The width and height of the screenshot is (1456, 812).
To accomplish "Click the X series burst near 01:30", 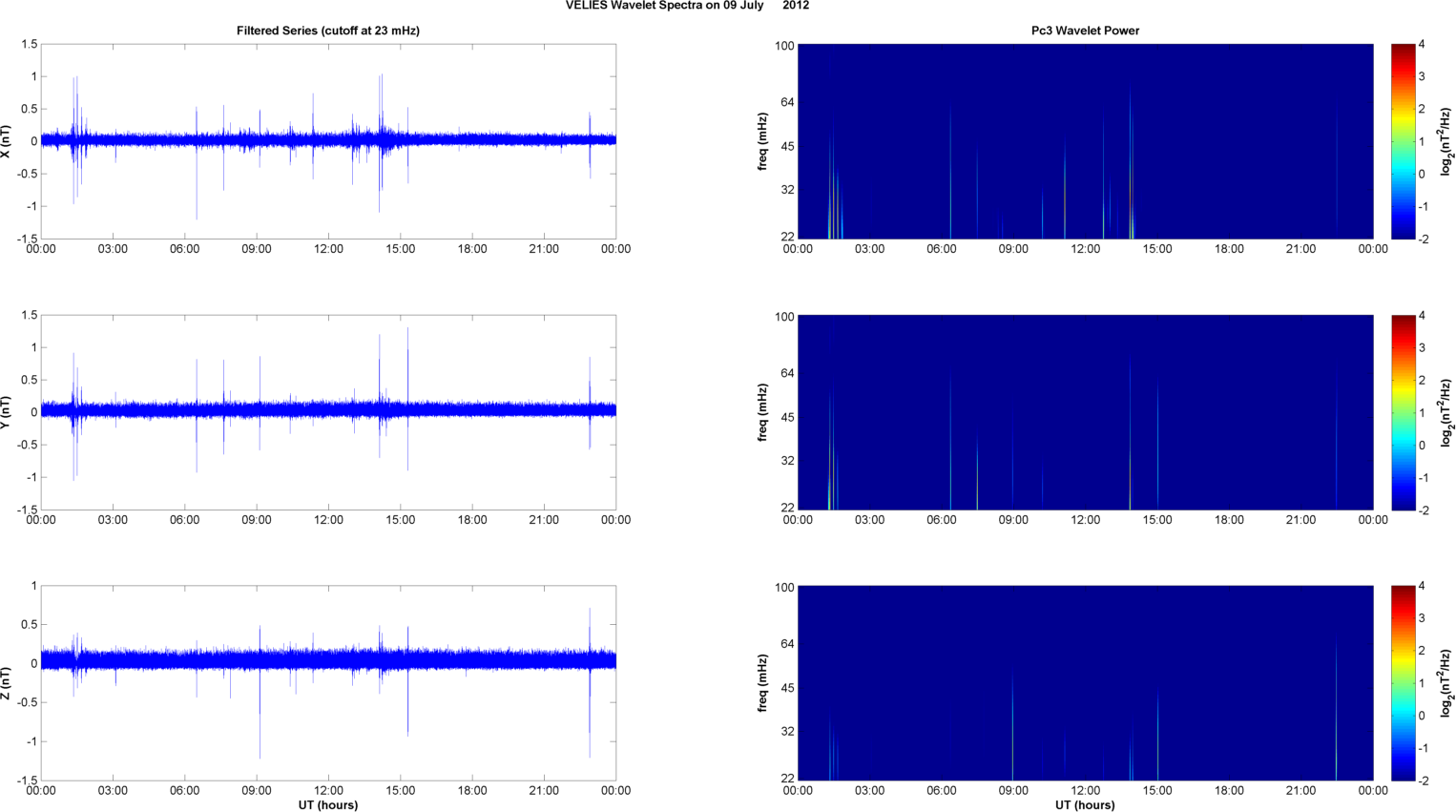I will (x=75, y=140).
